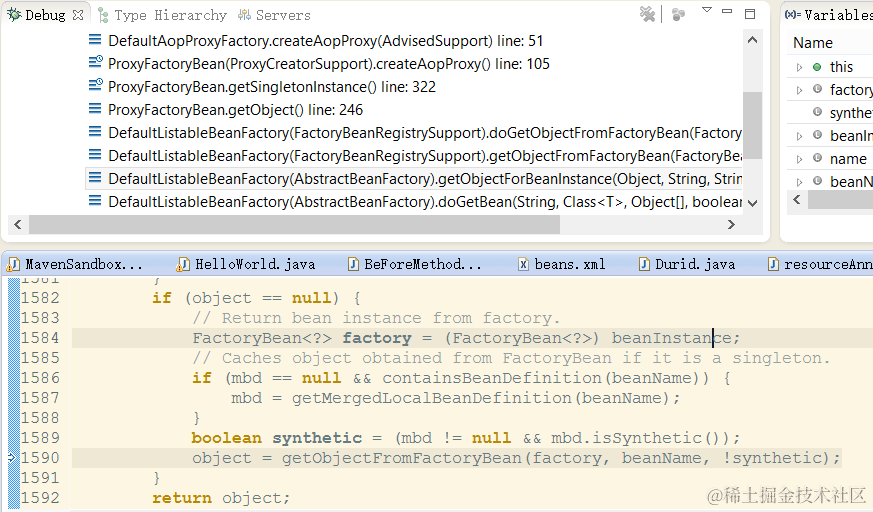
Task: Select stack frame getObjectForBeanInstance
Action: pyautogui.click(x=414, y=179)
